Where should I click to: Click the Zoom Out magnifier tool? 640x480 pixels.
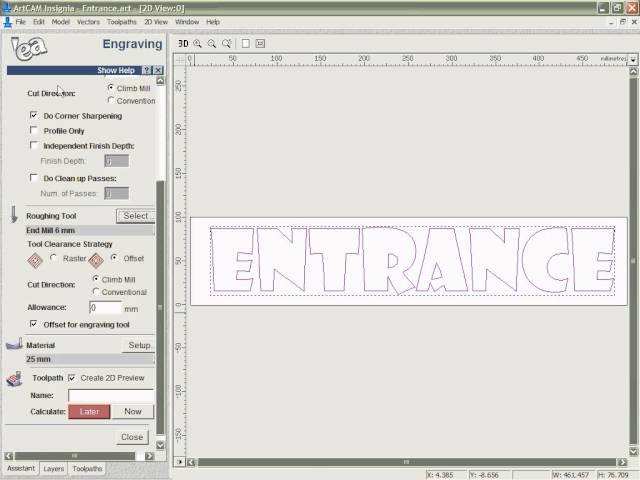click(212, 43)
